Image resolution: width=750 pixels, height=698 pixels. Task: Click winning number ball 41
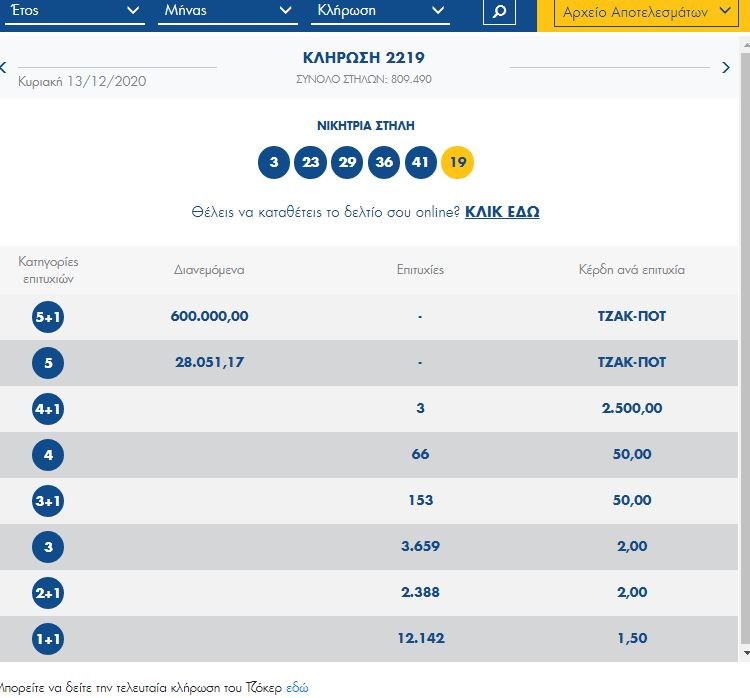(x=421, y=162)
